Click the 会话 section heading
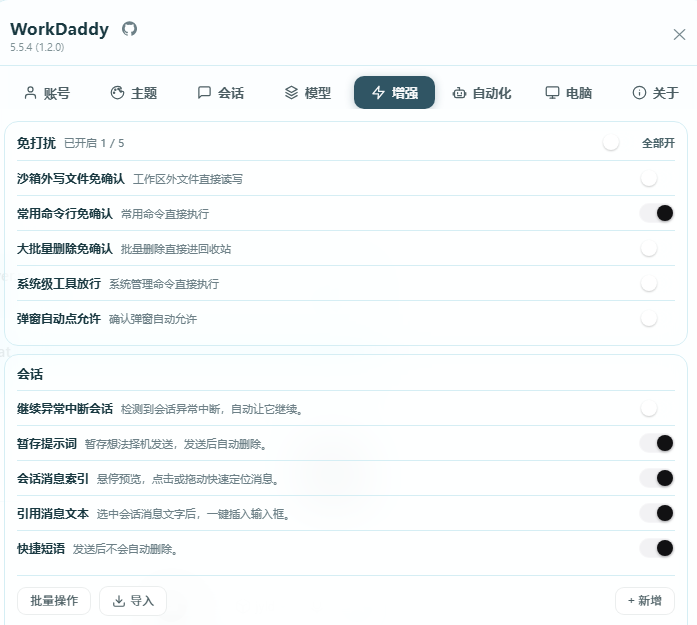The image size is (697, 625). [30, 374]
